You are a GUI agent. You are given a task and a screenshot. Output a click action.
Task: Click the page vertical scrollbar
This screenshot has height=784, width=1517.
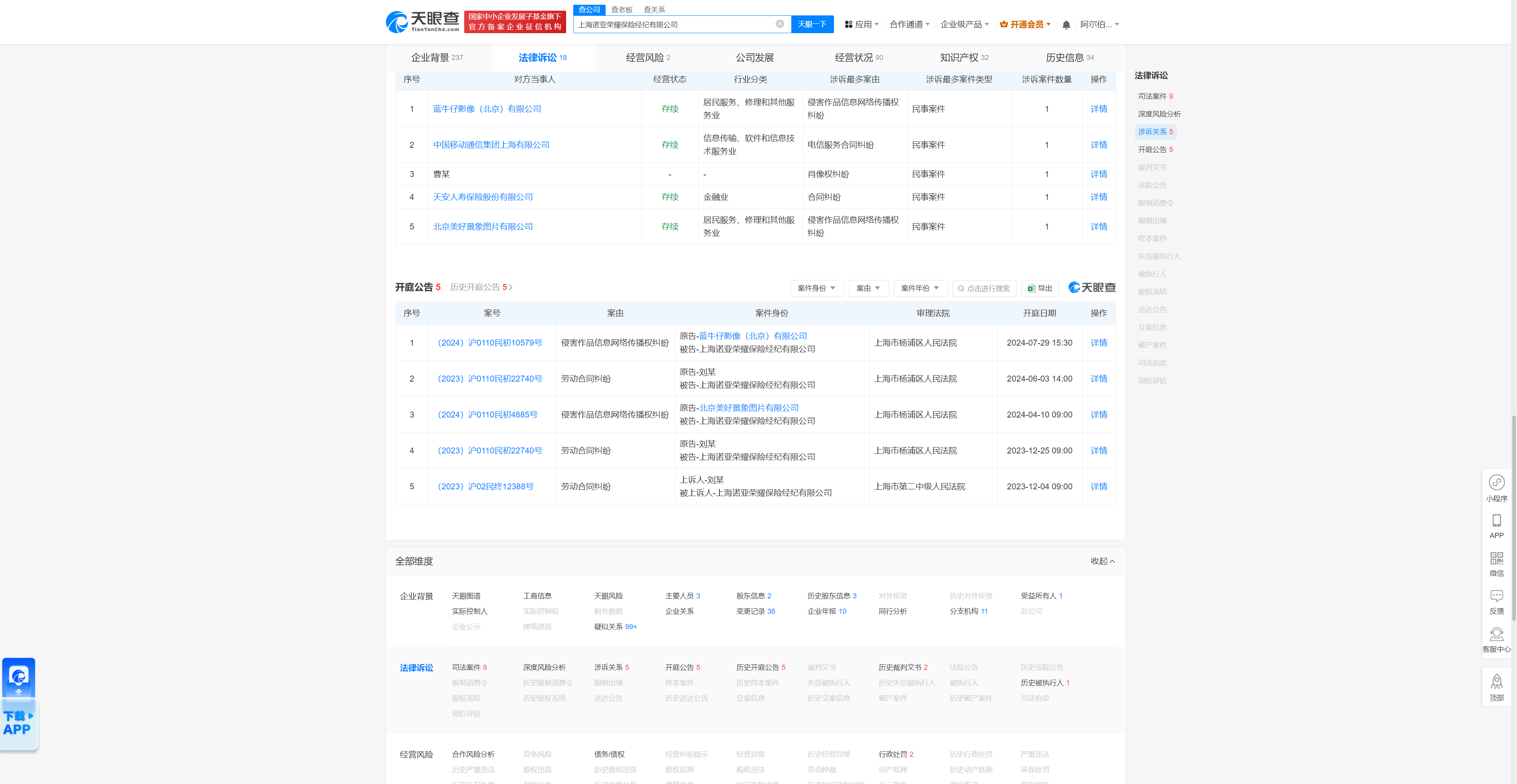click(1513, 518)
